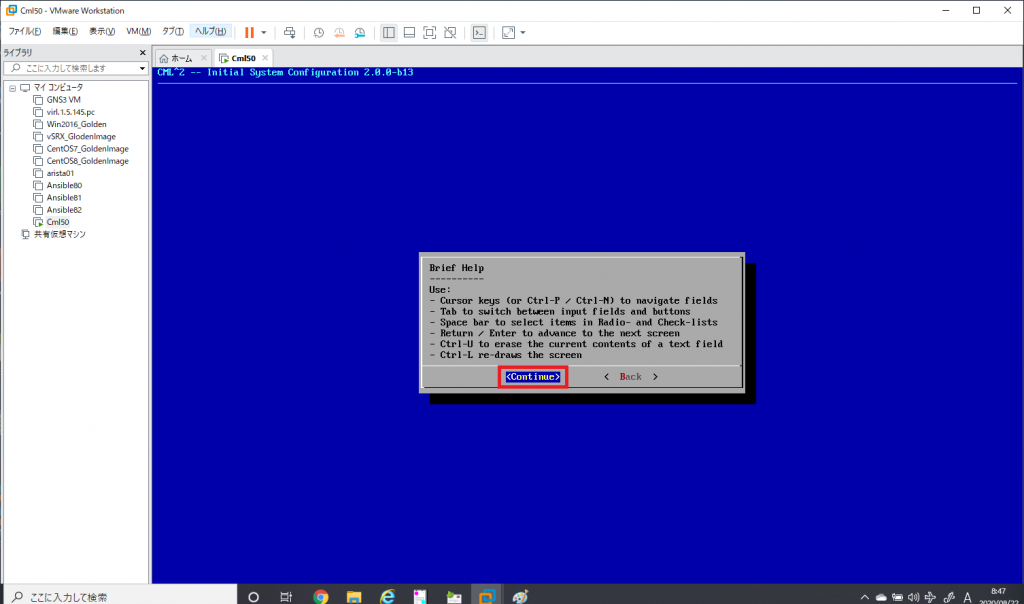Click the Continue button in the dialog
Screen dimensions: 1024x604
(532, 376)
